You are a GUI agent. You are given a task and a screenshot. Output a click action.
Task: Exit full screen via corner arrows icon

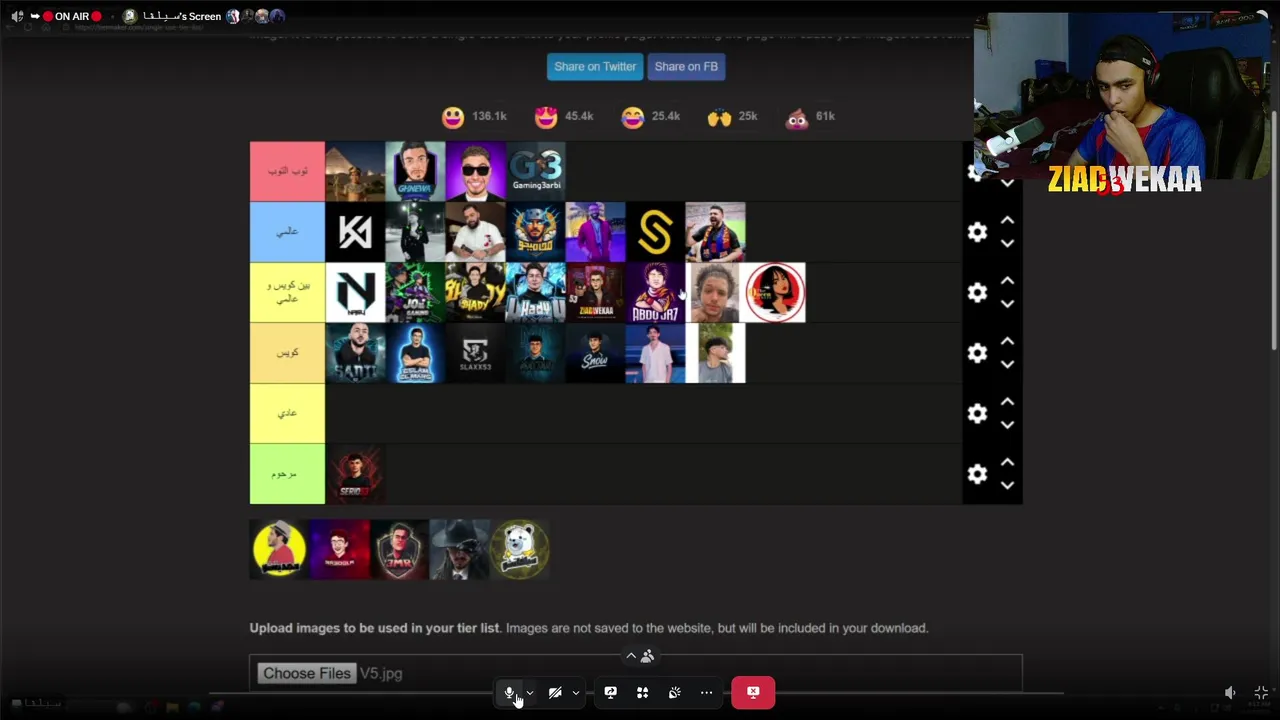point(1261,692)
